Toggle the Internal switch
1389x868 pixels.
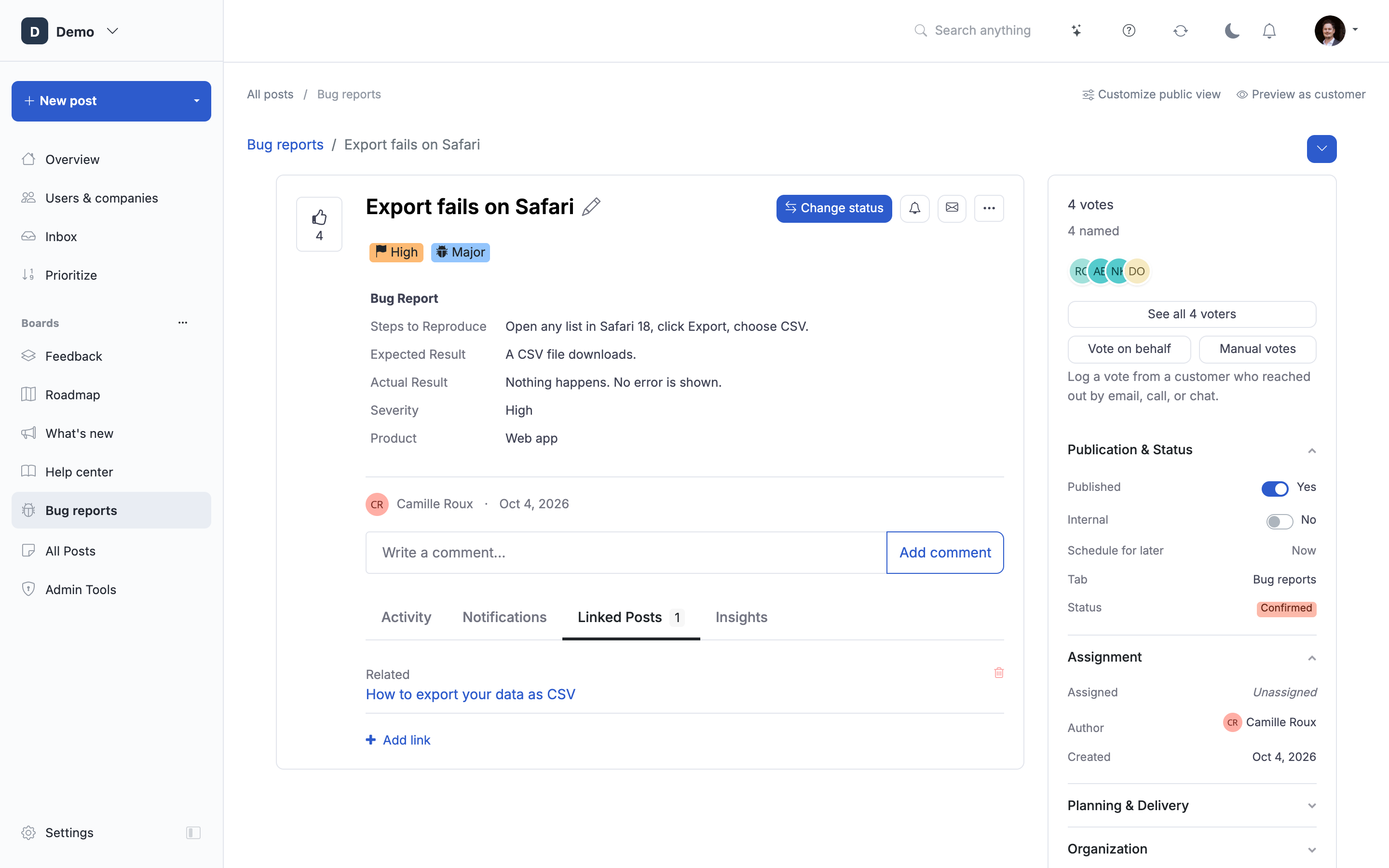tap(1280, 521)
